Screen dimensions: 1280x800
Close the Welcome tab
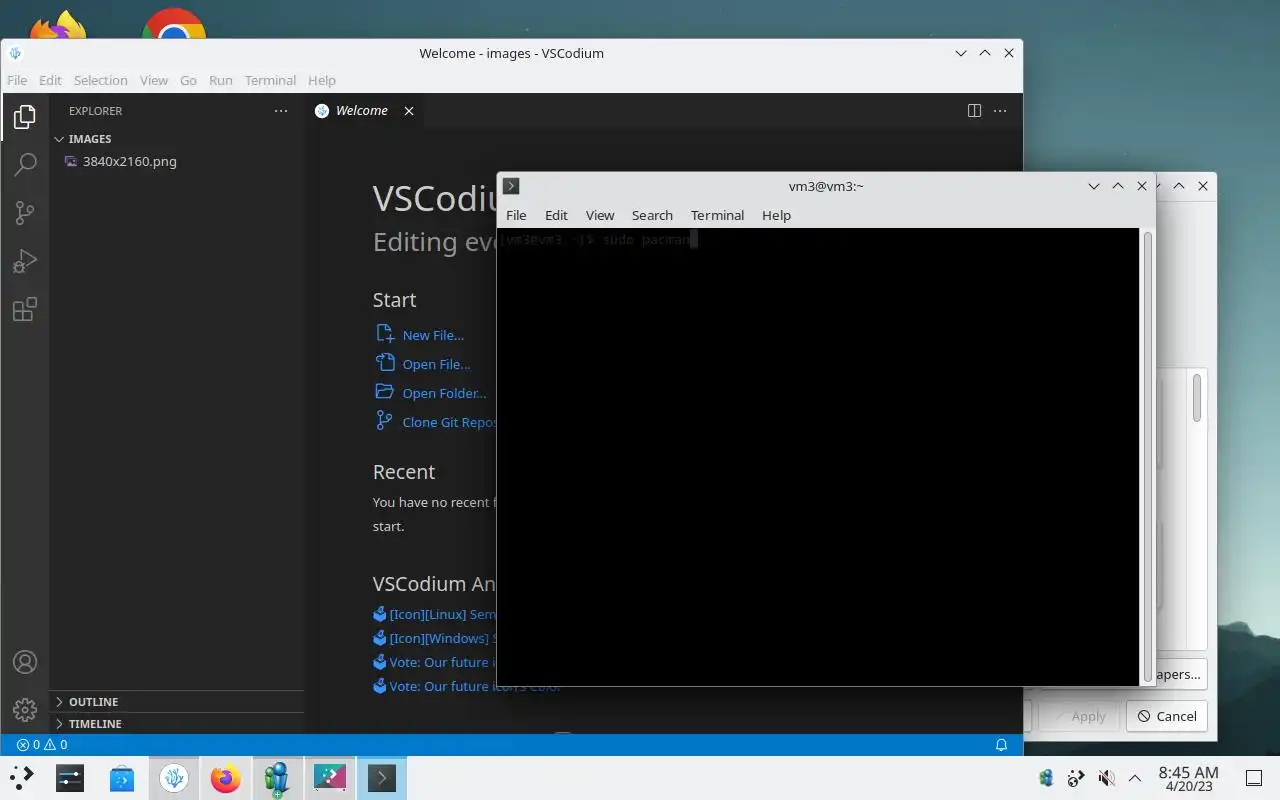[408, 111]
